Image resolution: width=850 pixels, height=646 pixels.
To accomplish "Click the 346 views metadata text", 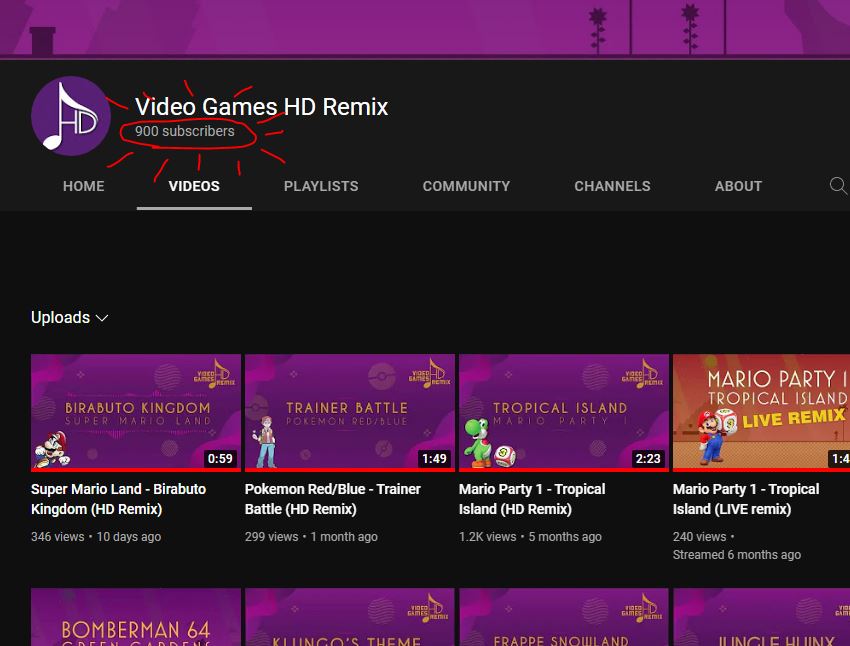I will pyautogui.click(x=57, y=537).
